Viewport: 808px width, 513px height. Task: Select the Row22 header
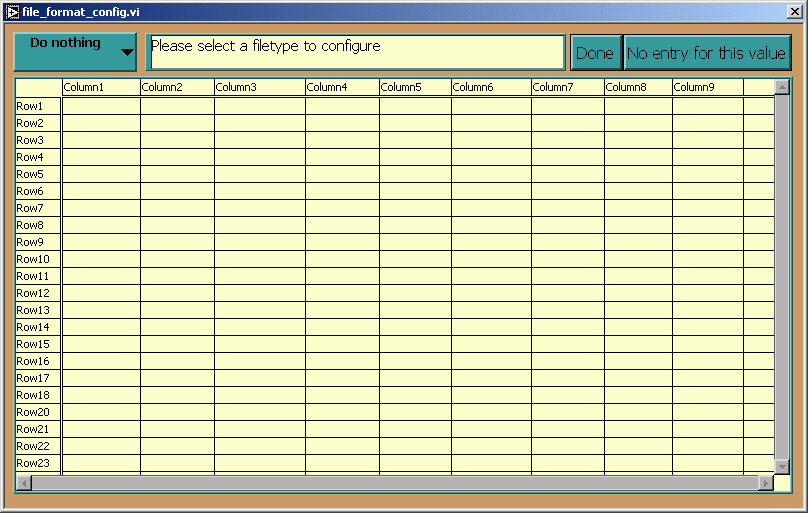coord(38,446)
